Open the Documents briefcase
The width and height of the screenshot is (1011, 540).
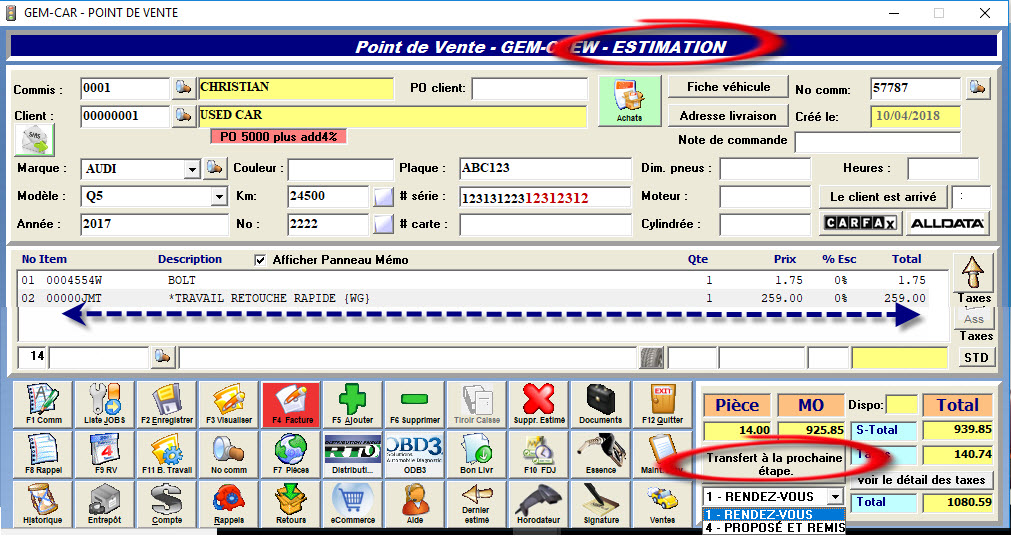(x=600, y=404)
